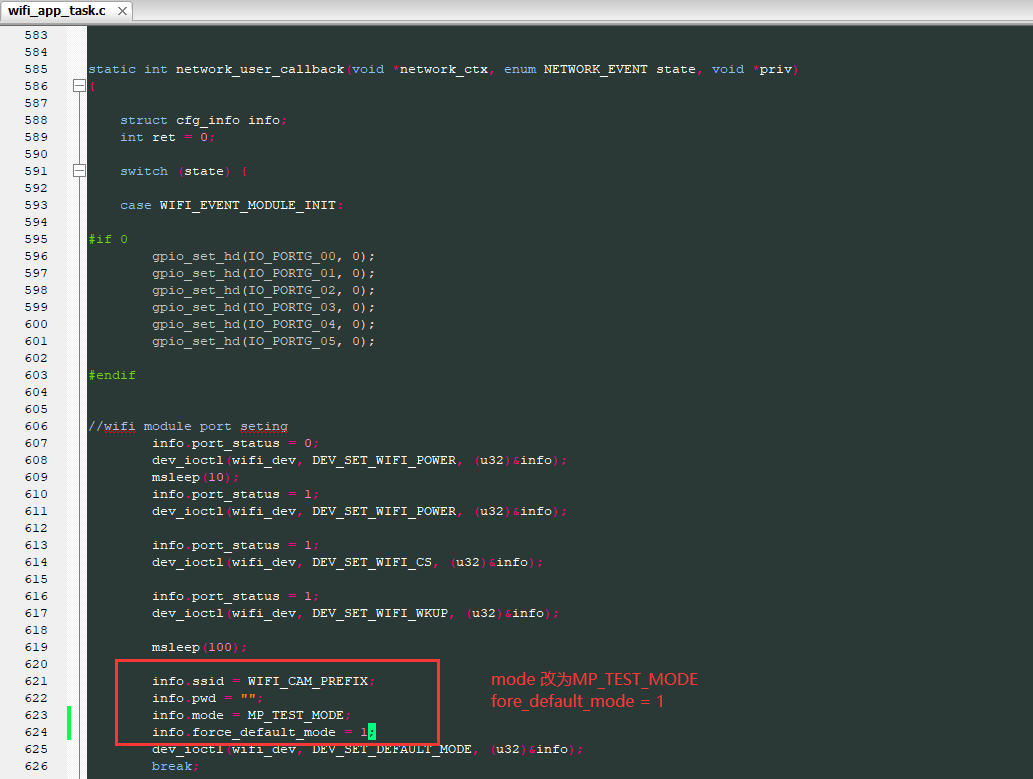Click the WIFI_EVENT_MODULE_INIT case label
1033x779 pixels.
coord(247,205)
